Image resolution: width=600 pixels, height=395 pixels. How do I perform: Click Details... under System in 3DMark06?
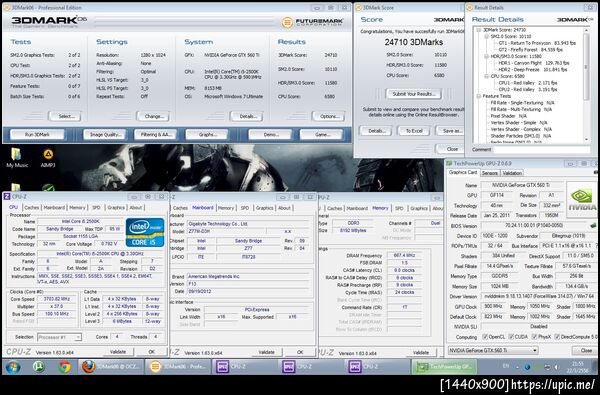(246, 116)
